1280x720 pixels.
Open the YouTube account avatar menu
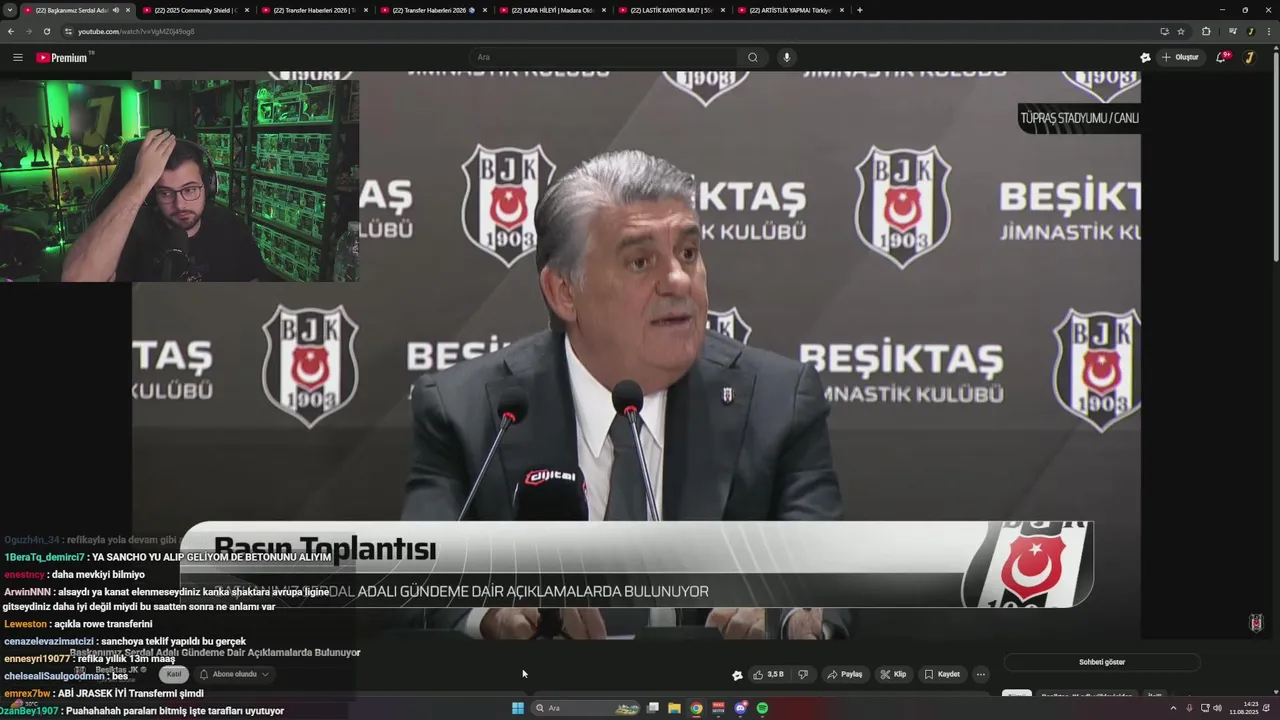click(1249, 57)
